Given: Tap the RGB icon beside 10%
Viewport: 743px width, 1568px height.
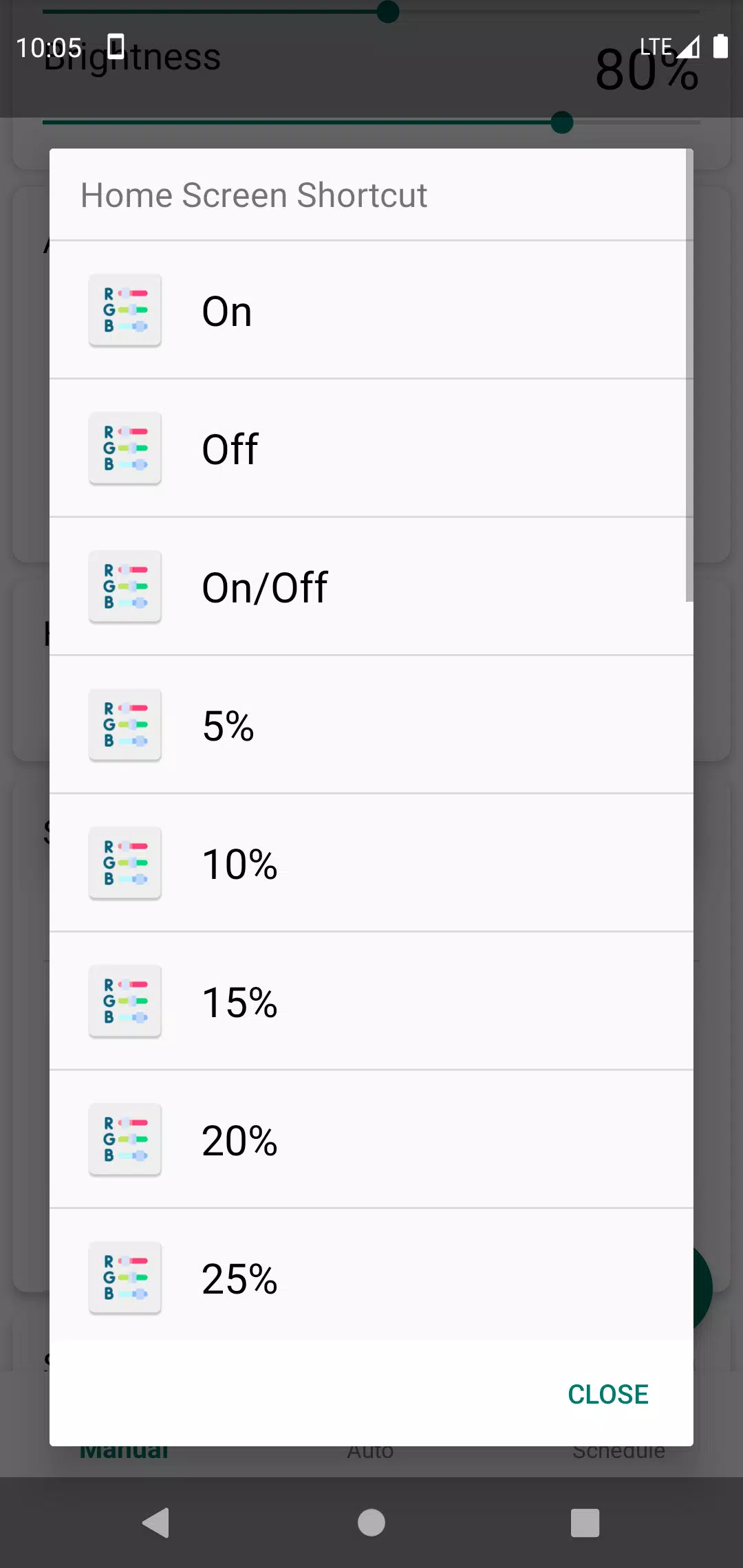Looking at the screenshot, I should click(125, 863).
